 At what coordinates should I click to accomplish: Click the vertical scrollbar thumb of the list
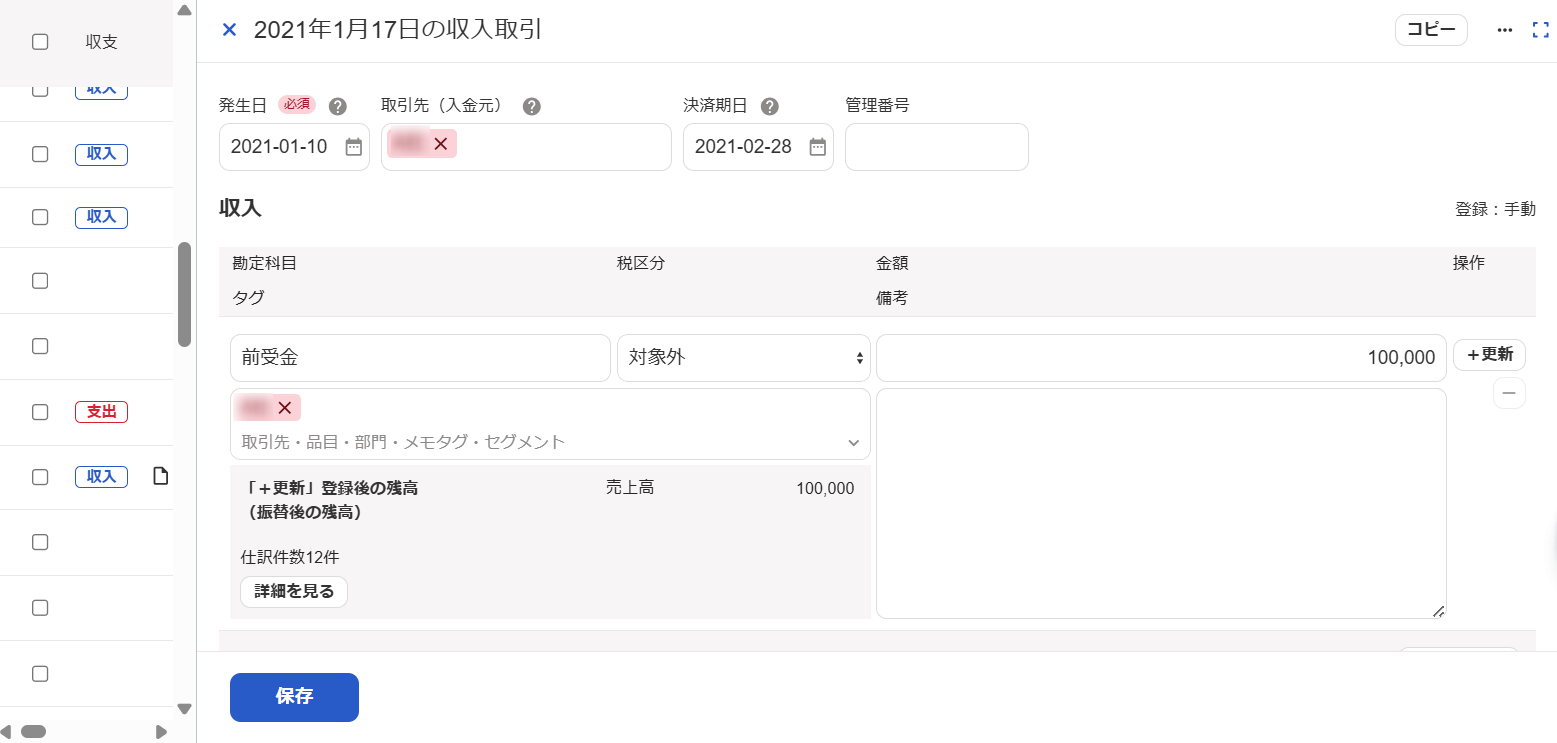click(x=184, y=294)
